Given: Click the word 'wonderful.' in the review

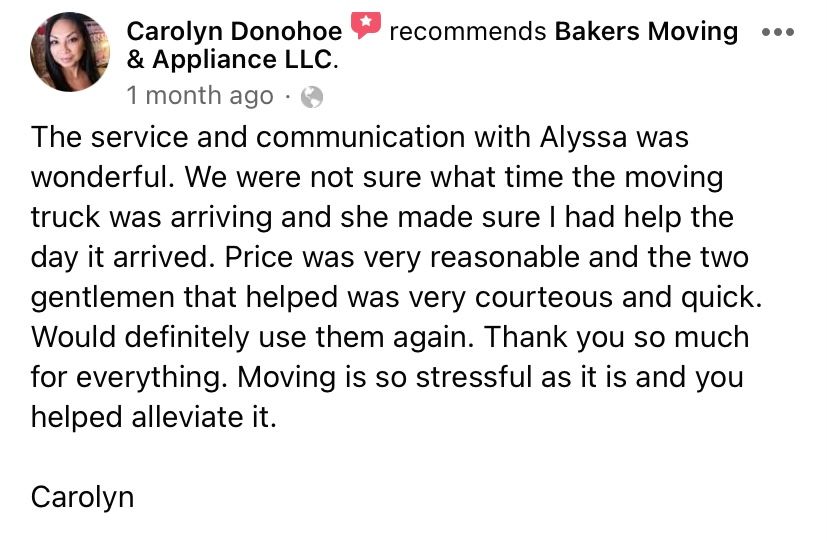Looking at the screenshot, I should coord(103,177).
